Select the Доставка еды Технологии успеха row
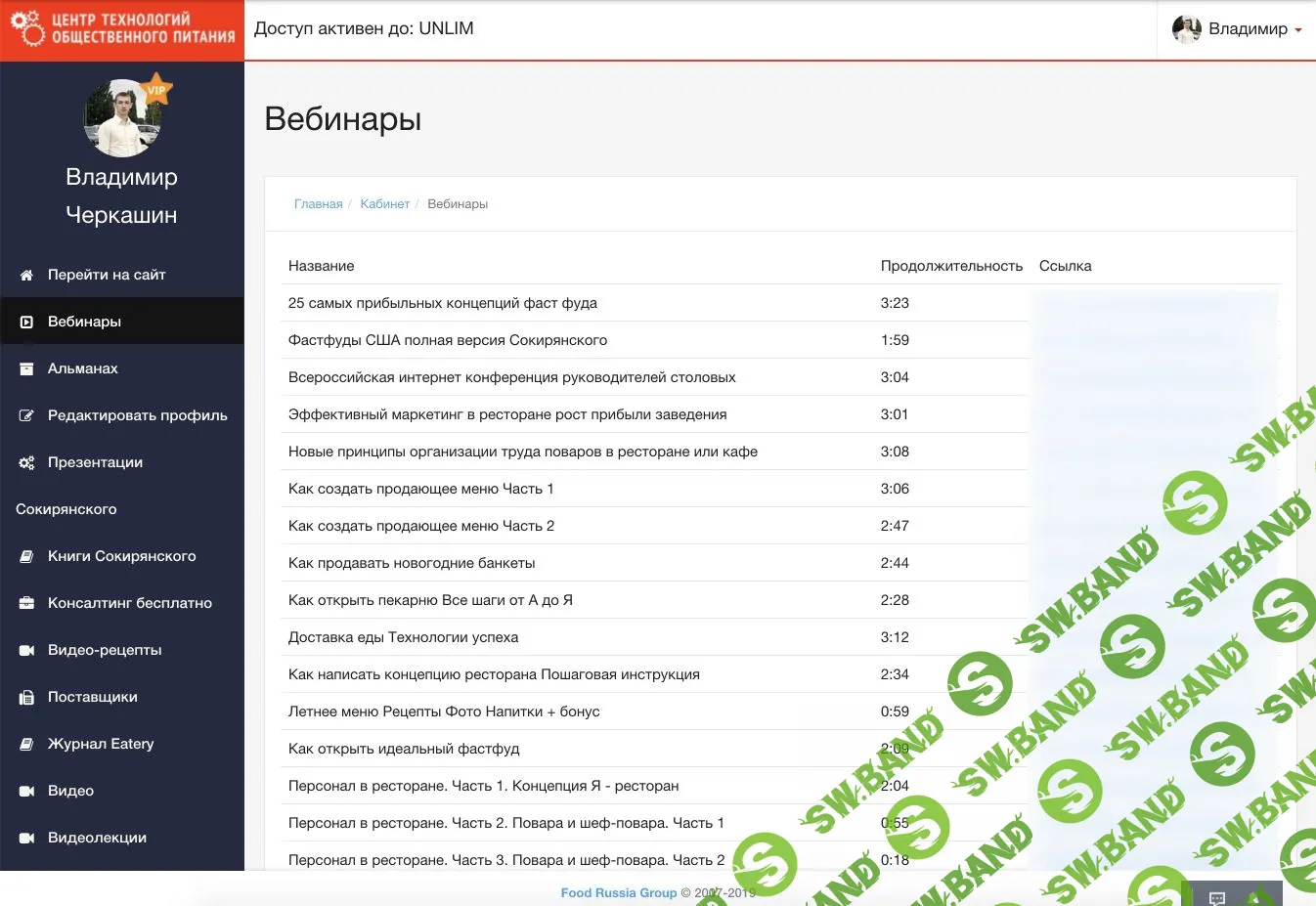This screenshot has height=906, width=1316. 403,637
